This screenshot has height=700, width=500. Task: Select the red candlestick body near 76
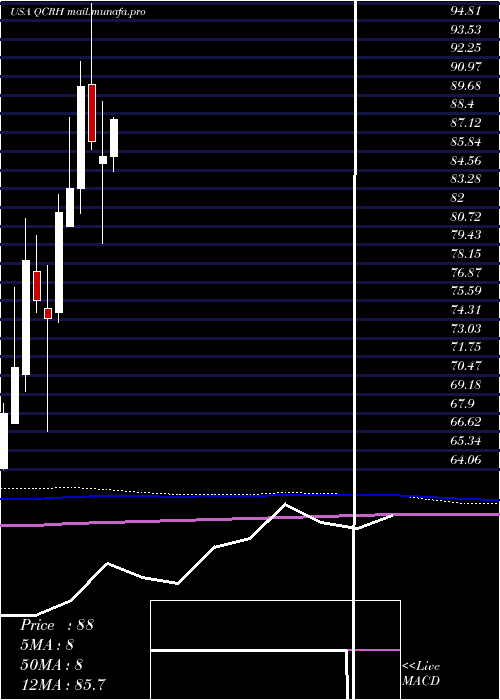pyautogui.click(x=37, y=286)
